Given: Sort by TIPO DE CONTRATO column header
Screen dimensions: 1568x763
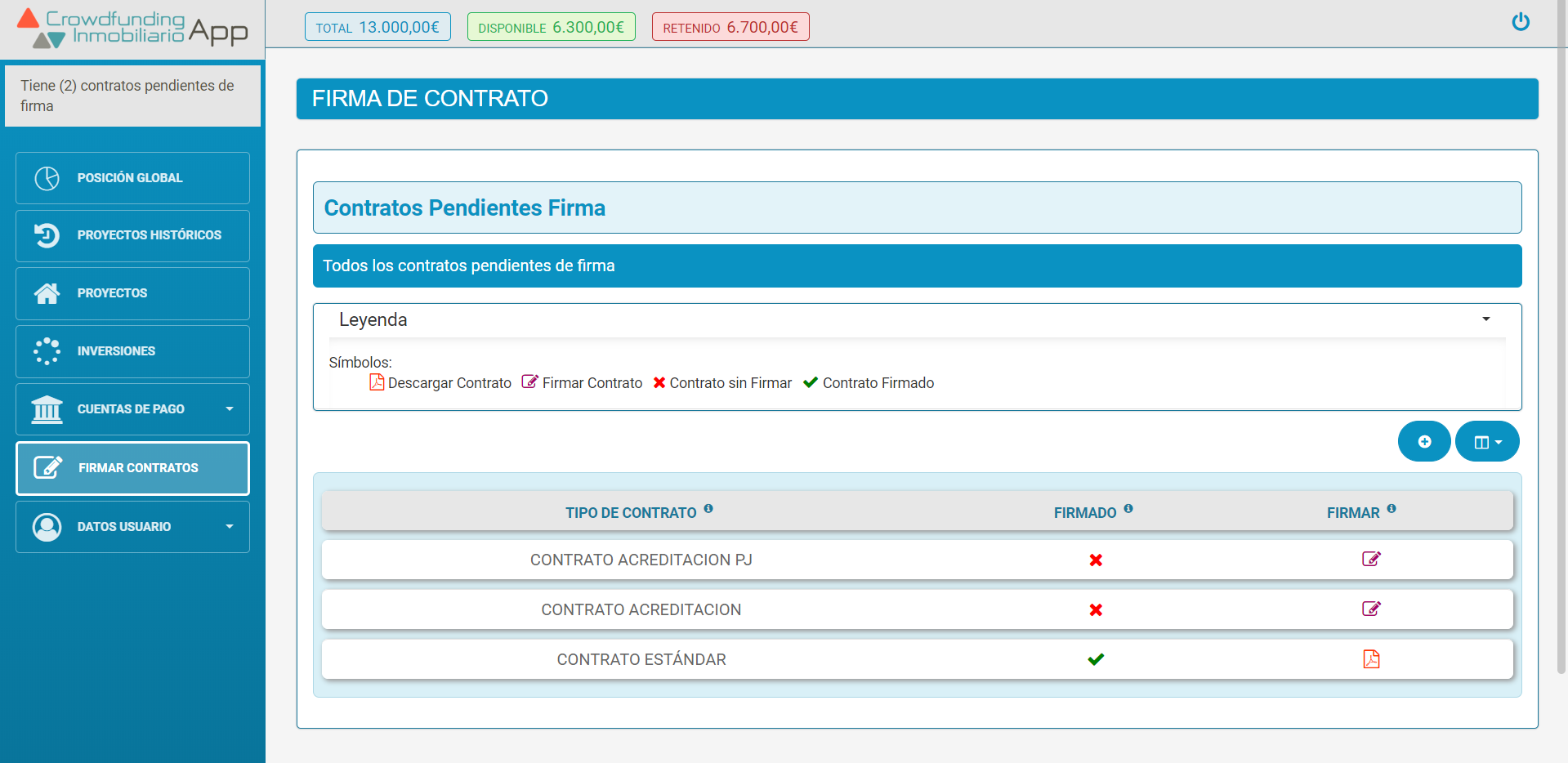Looking at the screenshot, I should [631, 513].
